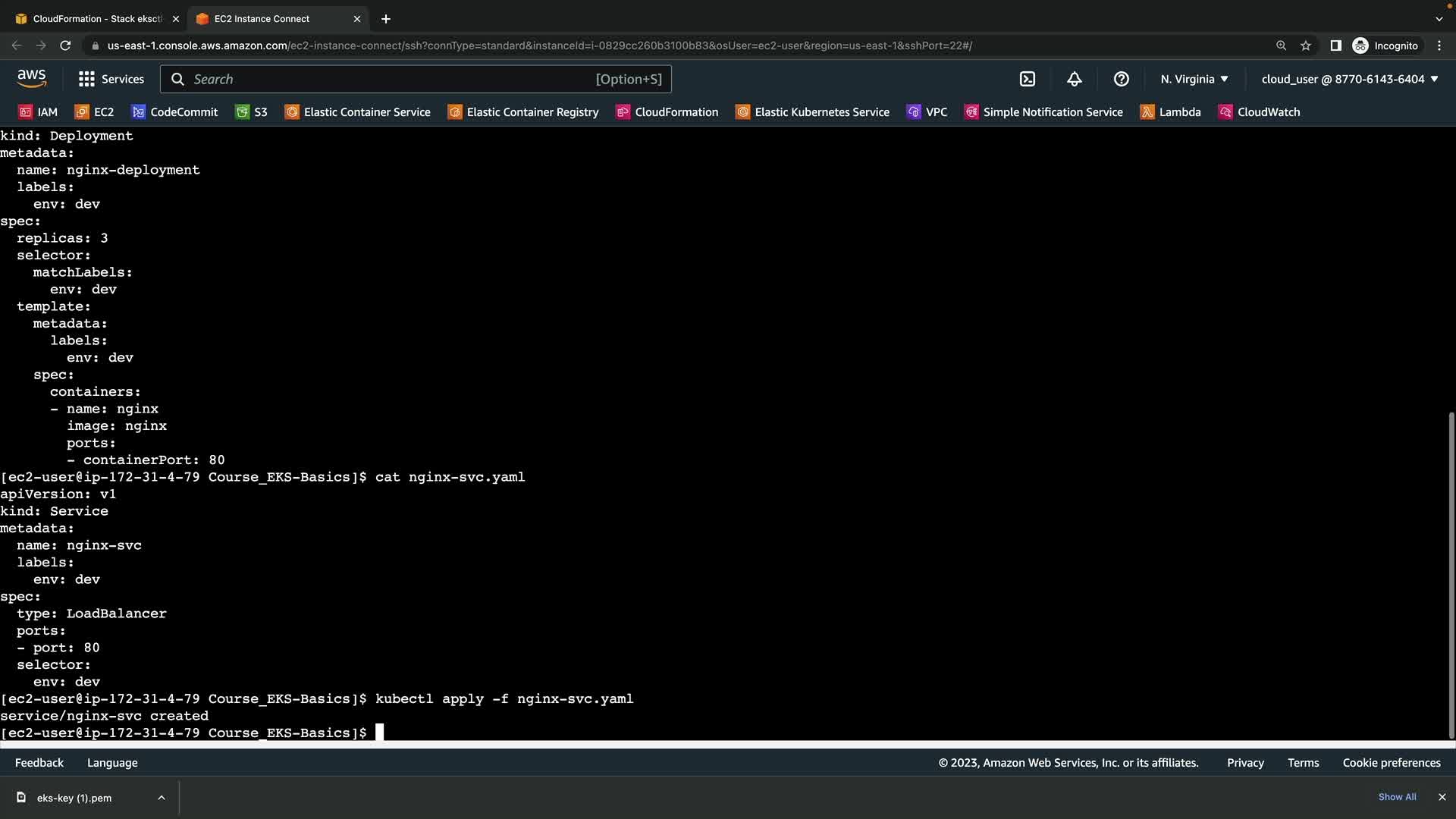Viewport: 1456px width, 819px height.
Task: Open the CloudWatch service shortcut
Action: (1260, 112)
